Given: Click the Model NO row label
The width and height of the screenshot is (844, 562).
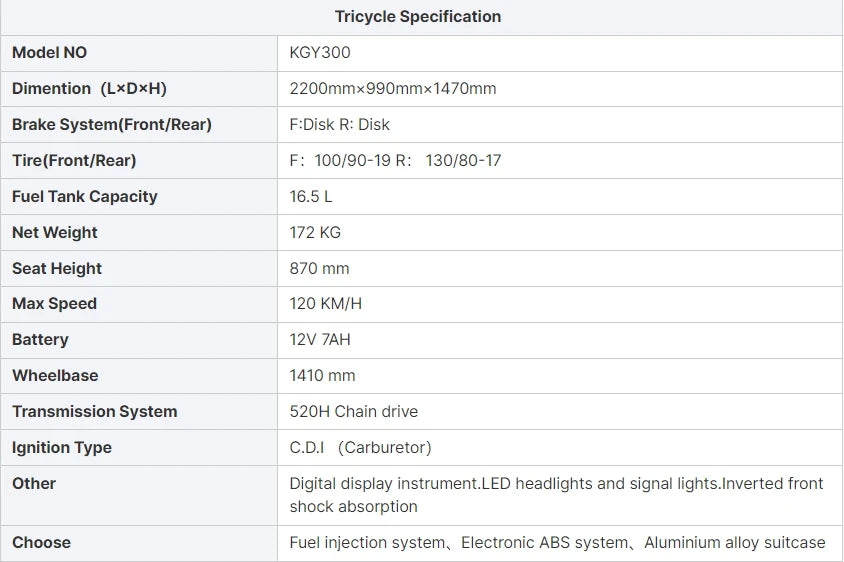Looking at the screenshot, I should click(x=50, y=53).
